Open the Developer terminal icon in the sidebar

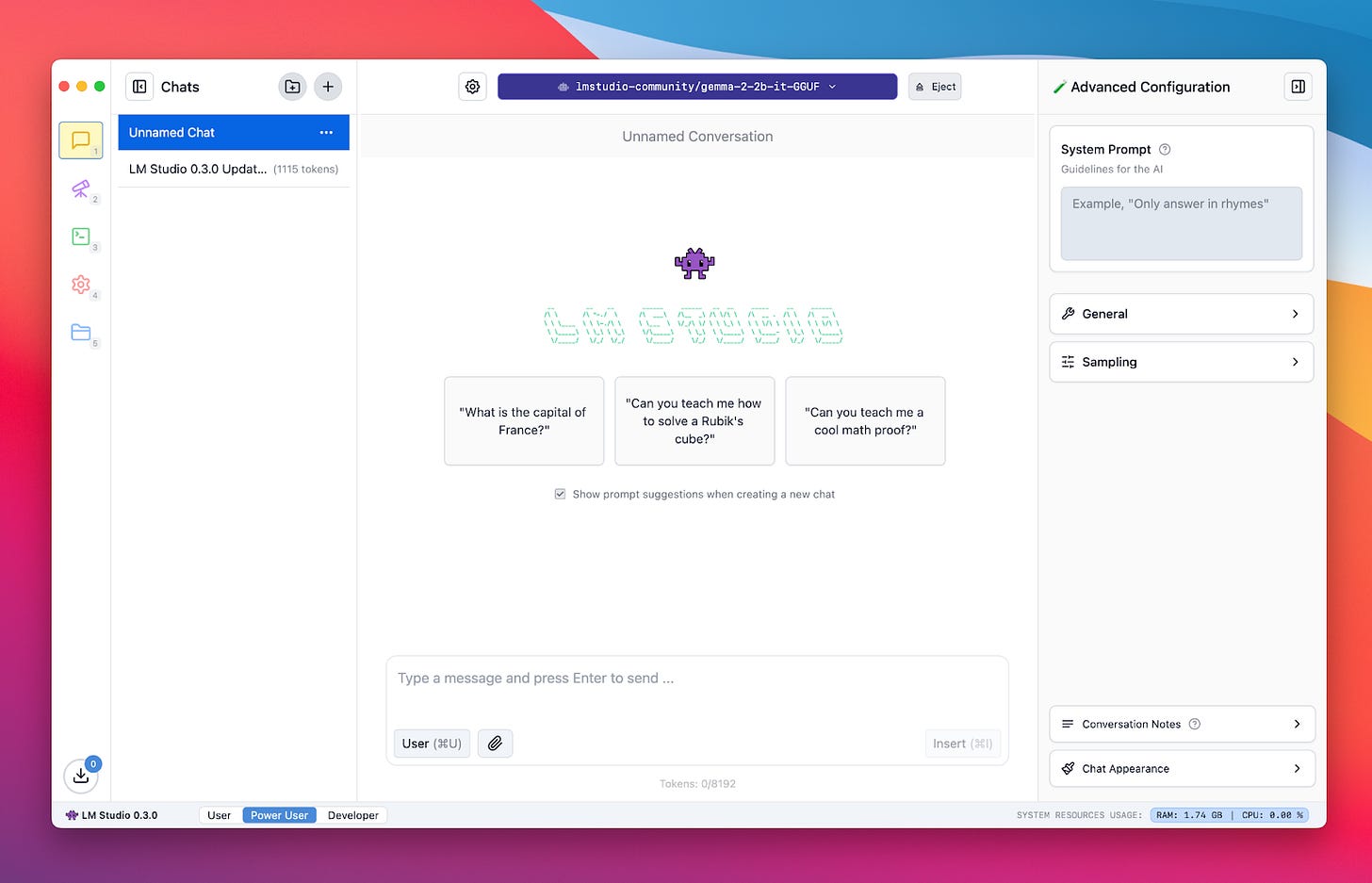point(81,237)
